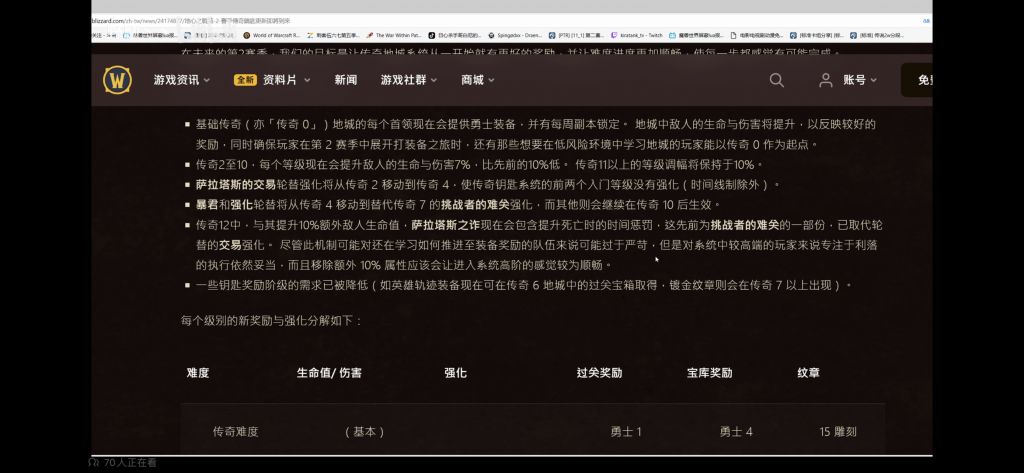Click the 难度 column header

click(198, 373)
